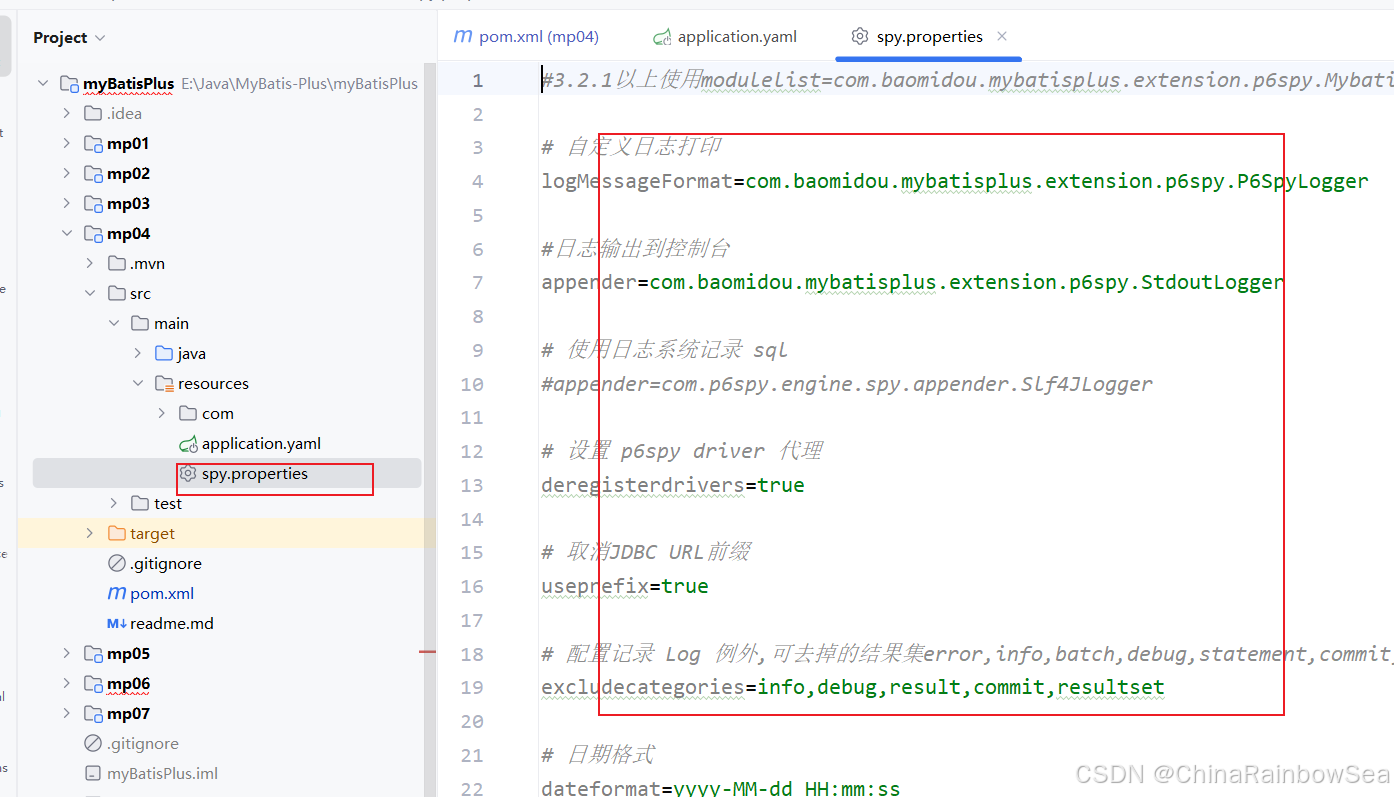
Task: Click the Maven icon beside pom.xml in tree
Action: pyautogui.click(x=117, y=594)
